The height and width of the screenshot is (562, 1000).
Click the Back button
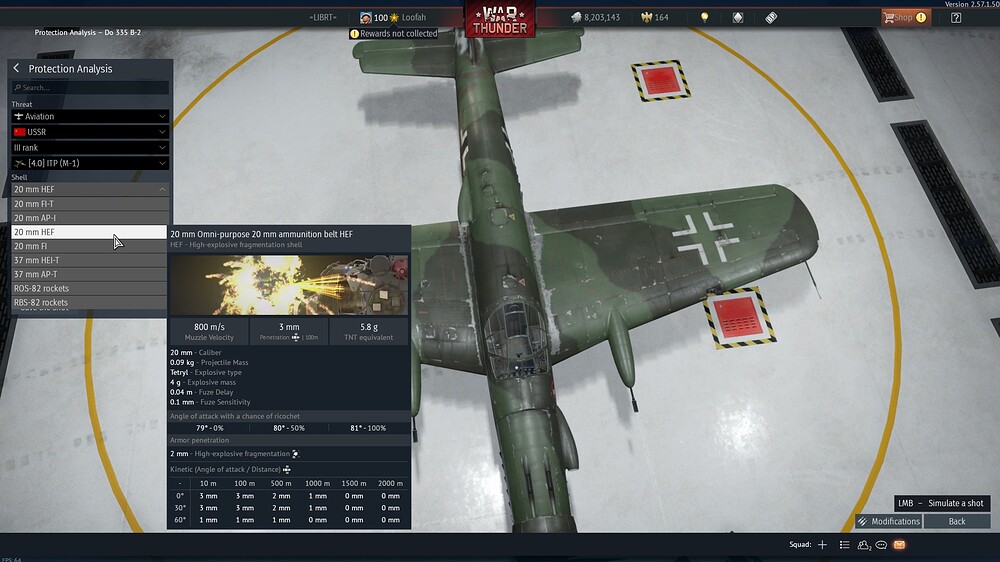957,521
